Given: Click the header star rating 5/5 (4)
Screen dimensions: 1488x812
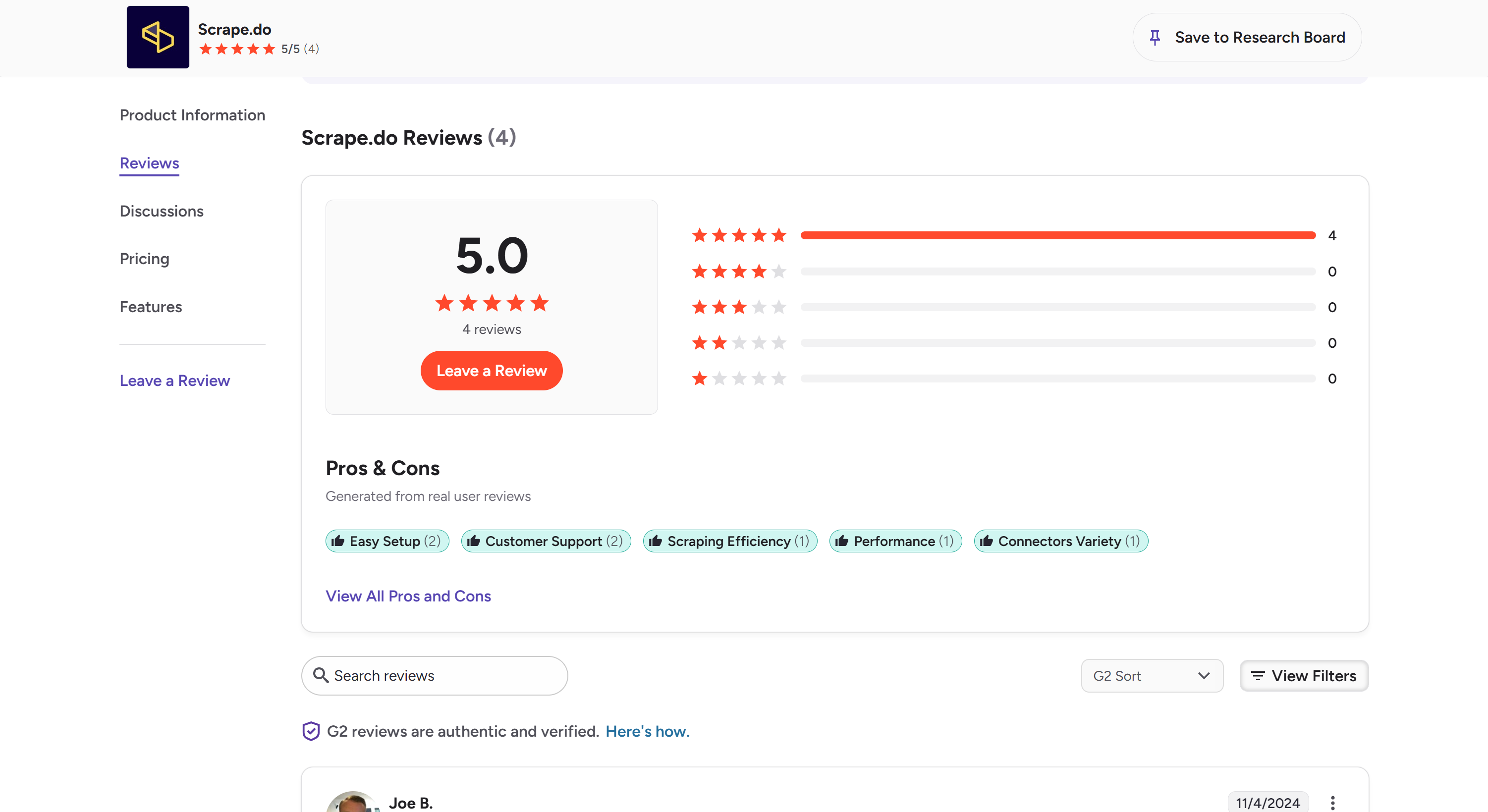Looking at the screenshot, I should (259, 49).
